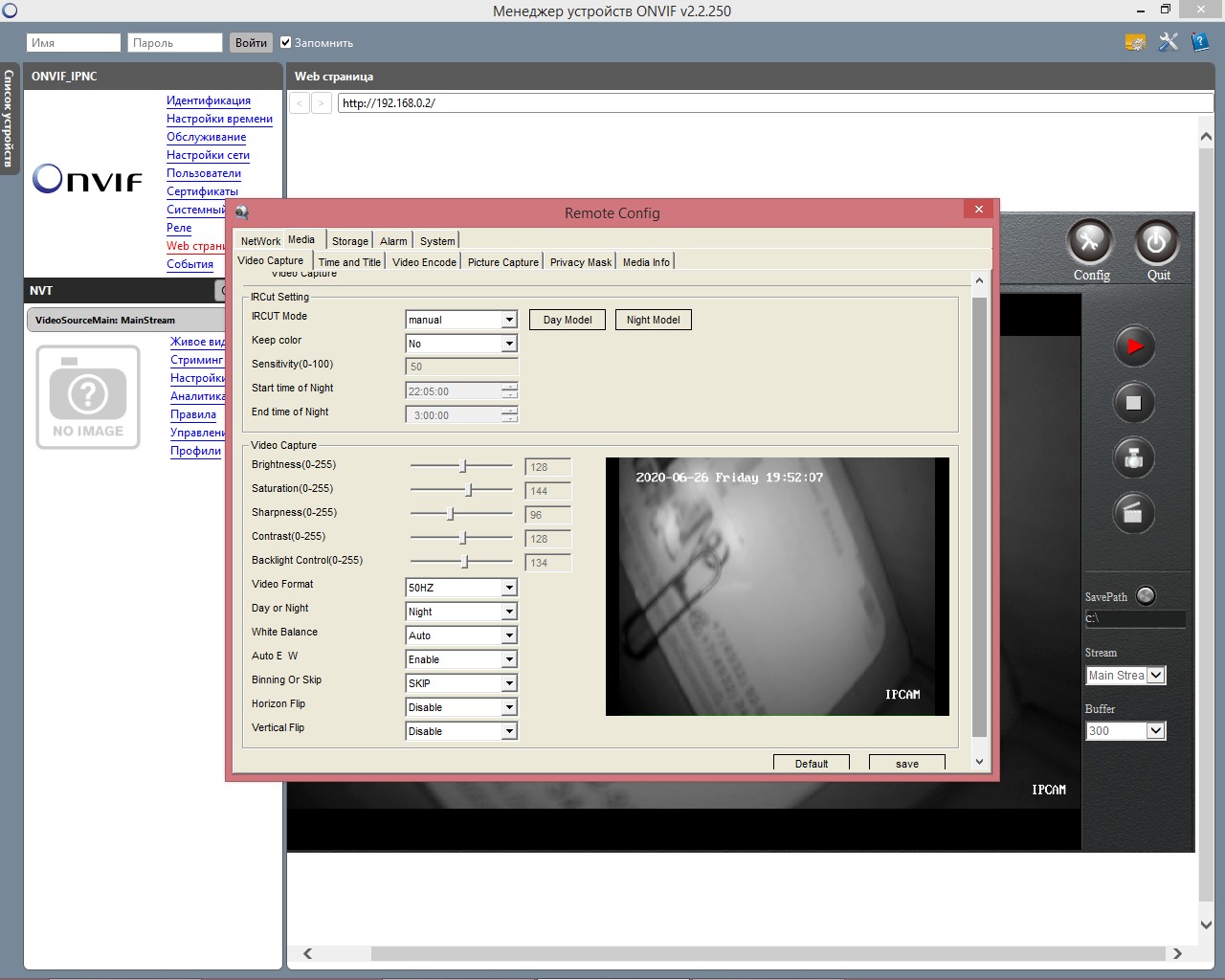Open the Day or Night dropdown
The image size is (1225, 980).
pyautogui.click(x=509, y=612)
